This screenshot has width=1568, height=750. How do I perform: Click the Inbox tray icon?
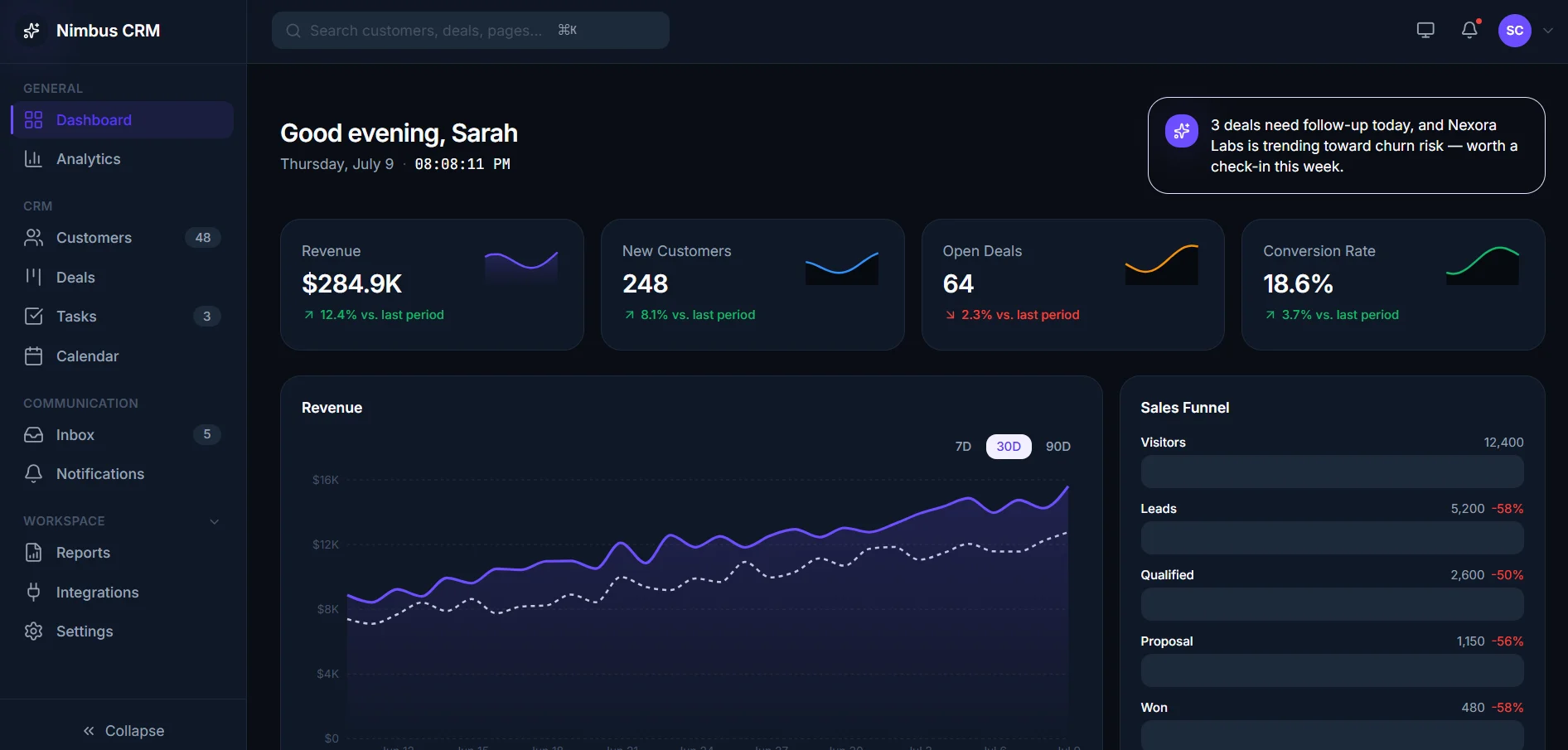point(33,434)
